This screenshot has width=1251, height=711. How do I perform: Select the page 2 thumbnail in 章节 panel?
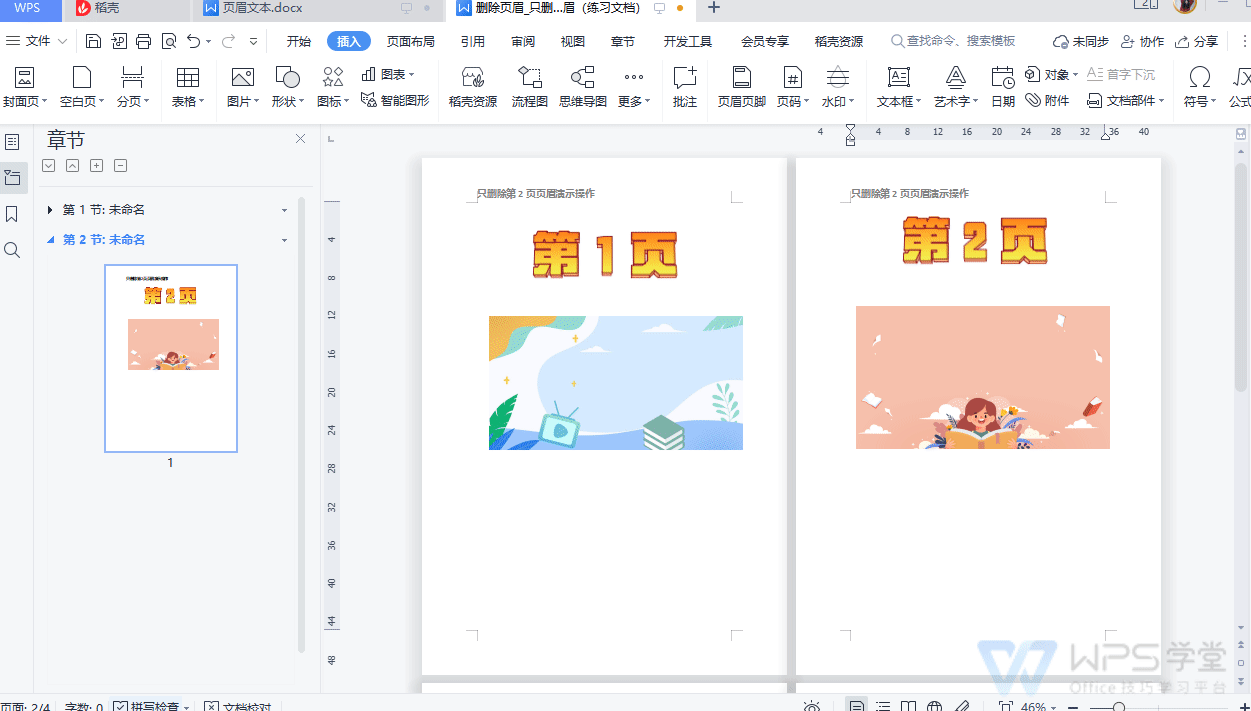pos(171,358)
